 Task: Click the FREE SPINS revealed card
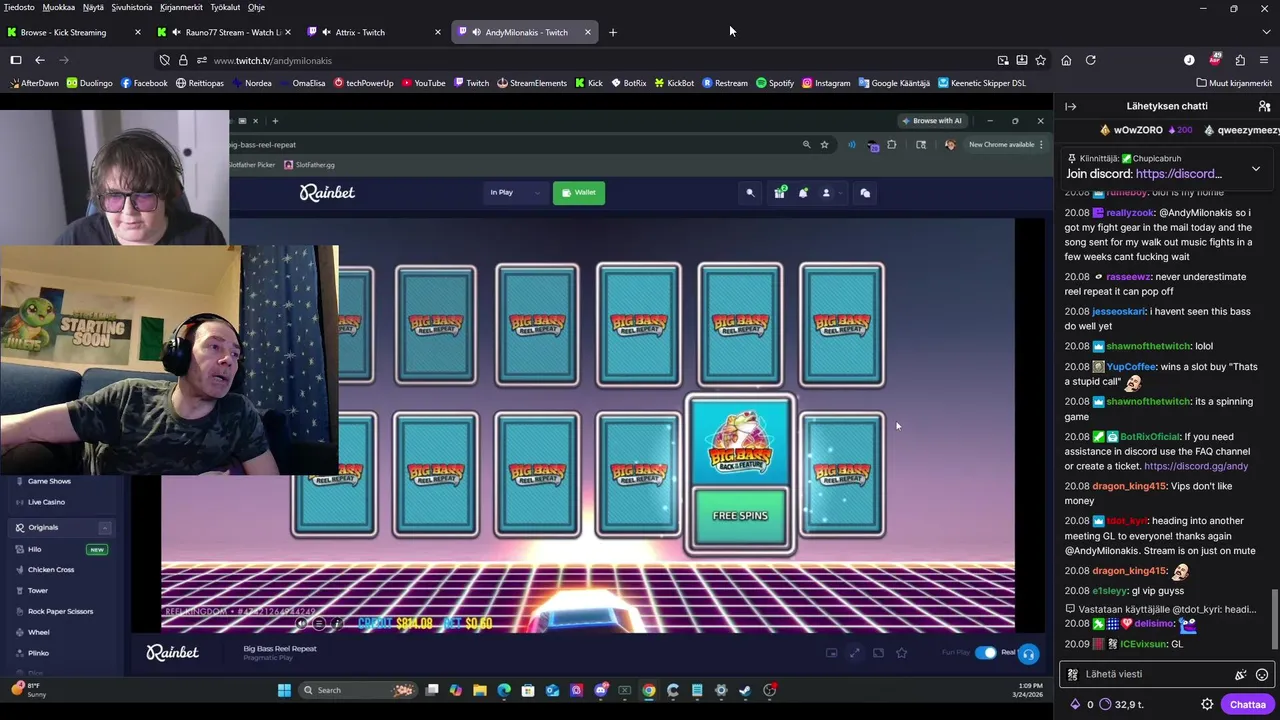(740, 475)
